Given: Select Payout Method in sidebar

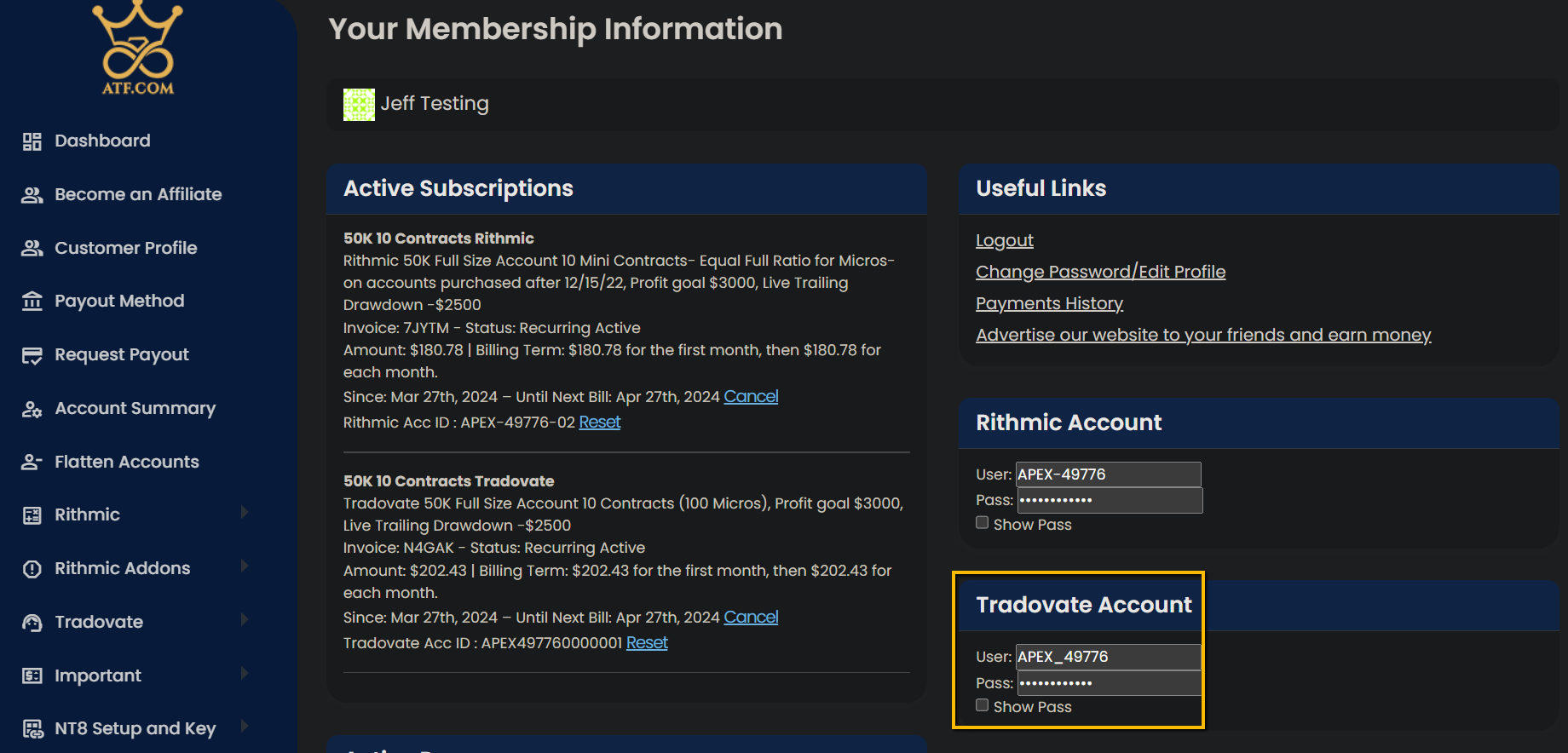Looking at the screenshot, I should click(x=119, y=301).
